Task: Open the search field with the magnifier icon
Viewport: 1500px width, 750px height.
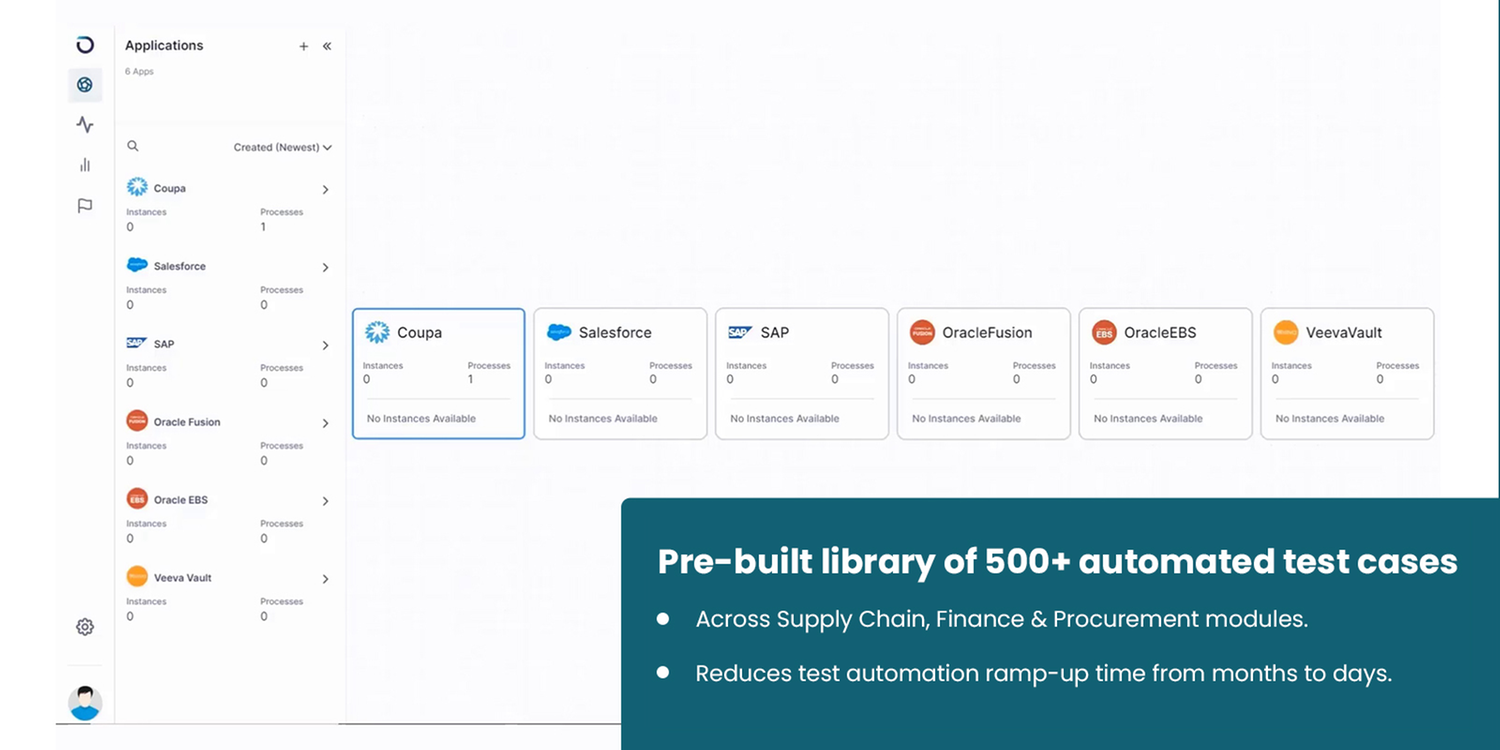Action: click(133, 146)
